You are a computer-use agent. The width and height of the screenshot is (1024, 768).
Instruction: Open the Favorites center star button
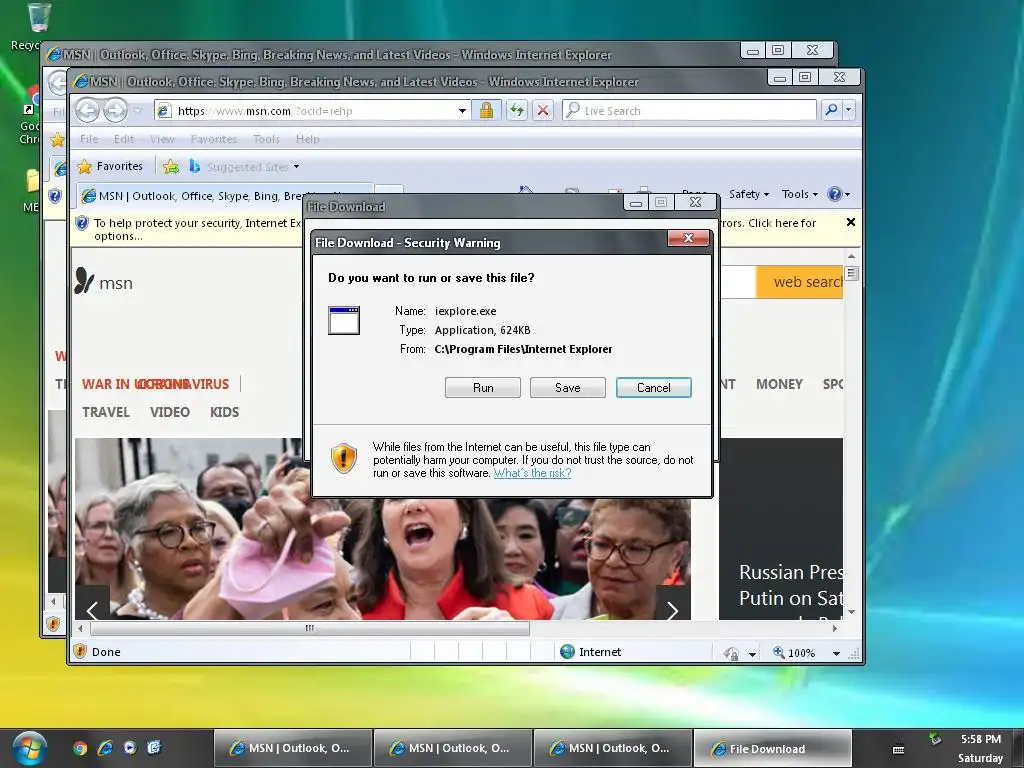[x=110, y=167]
